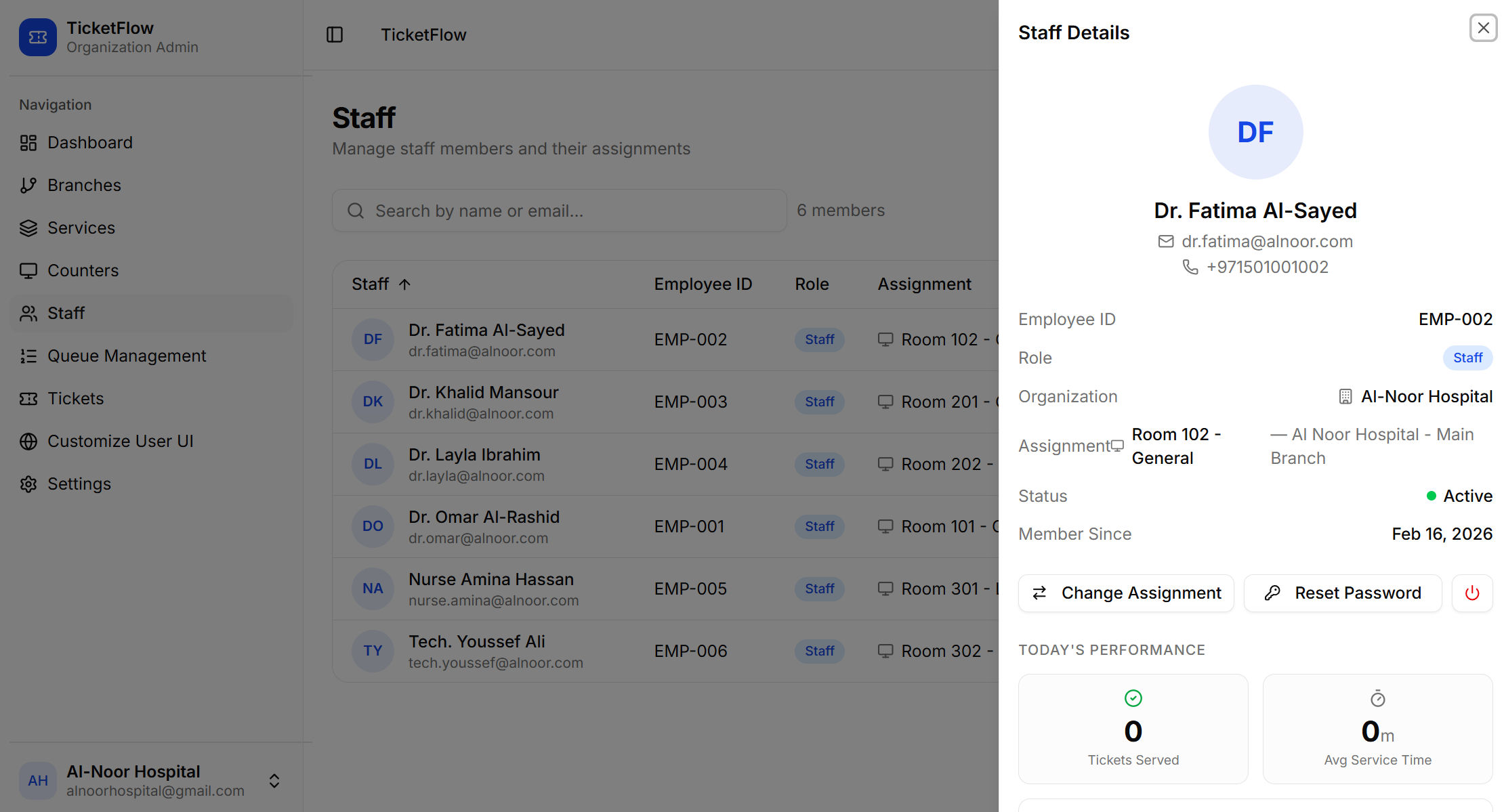Click the dr.fatima@alnoor.com email link

pyautogui.click(x=1266, y=241)
